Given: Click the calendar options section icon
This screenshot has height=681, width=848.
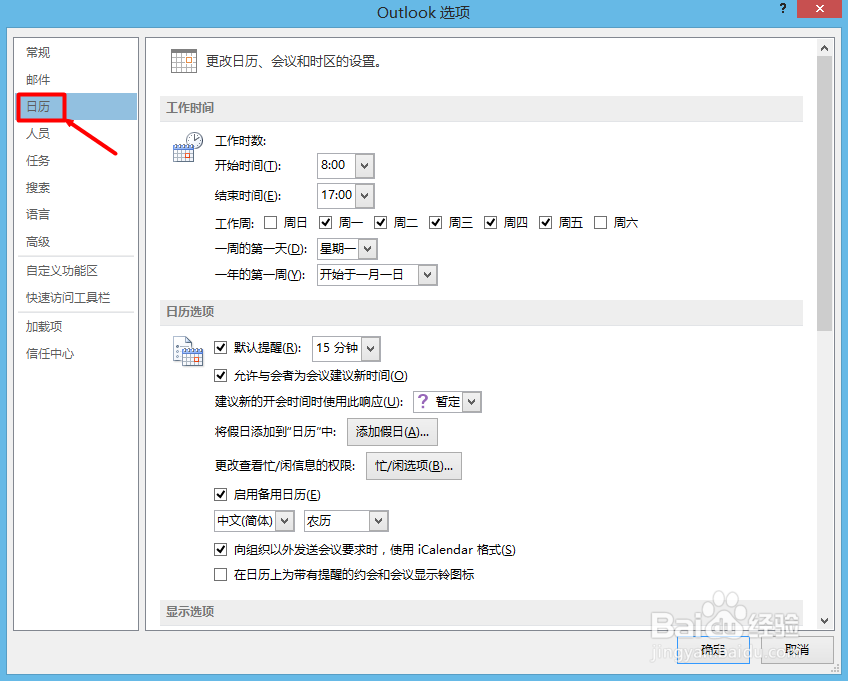Looking at the screenshot, I should tap(188, 352).
